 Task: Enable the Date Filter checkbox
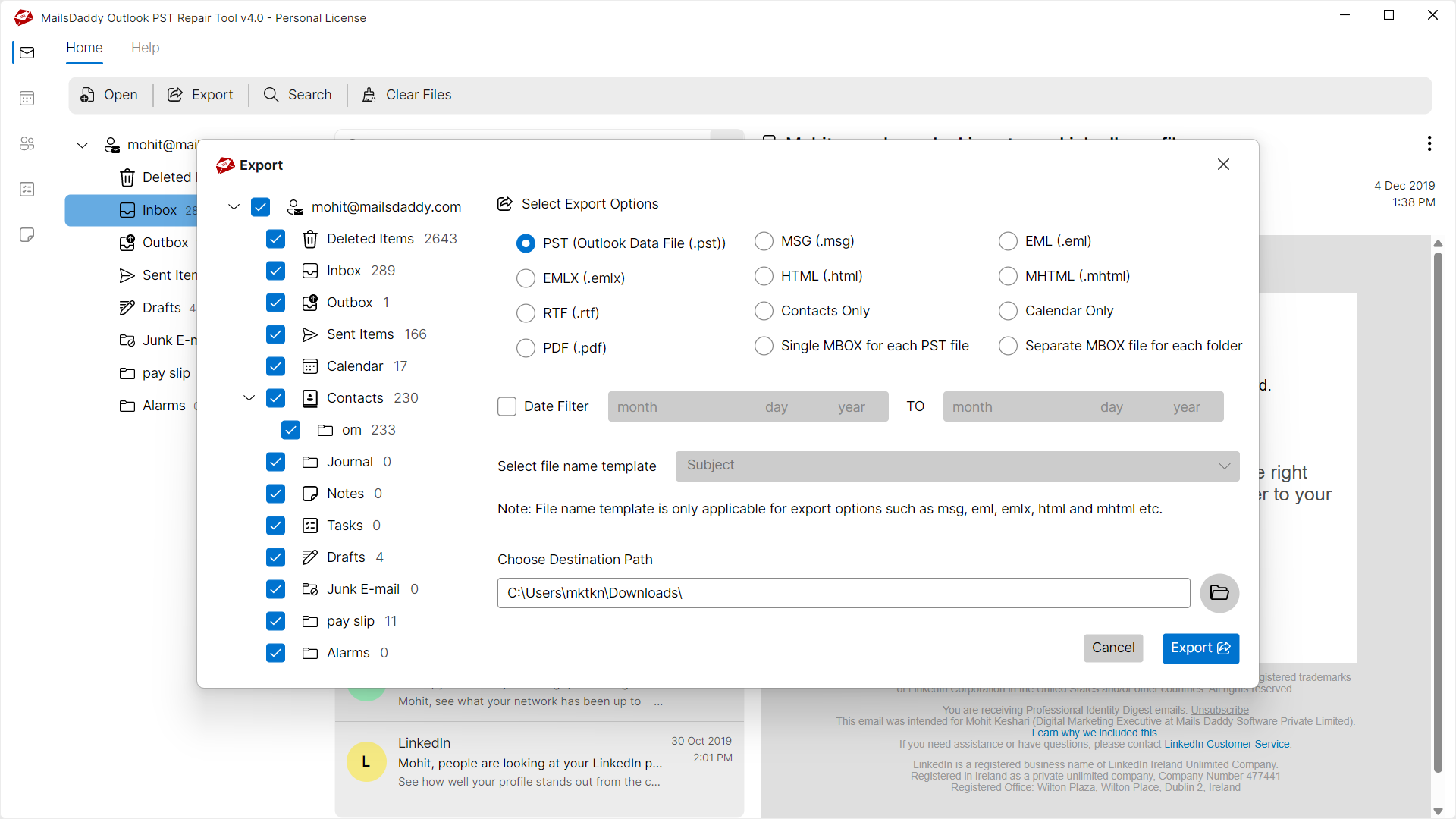pyautogui.click(x=507, y=406)
